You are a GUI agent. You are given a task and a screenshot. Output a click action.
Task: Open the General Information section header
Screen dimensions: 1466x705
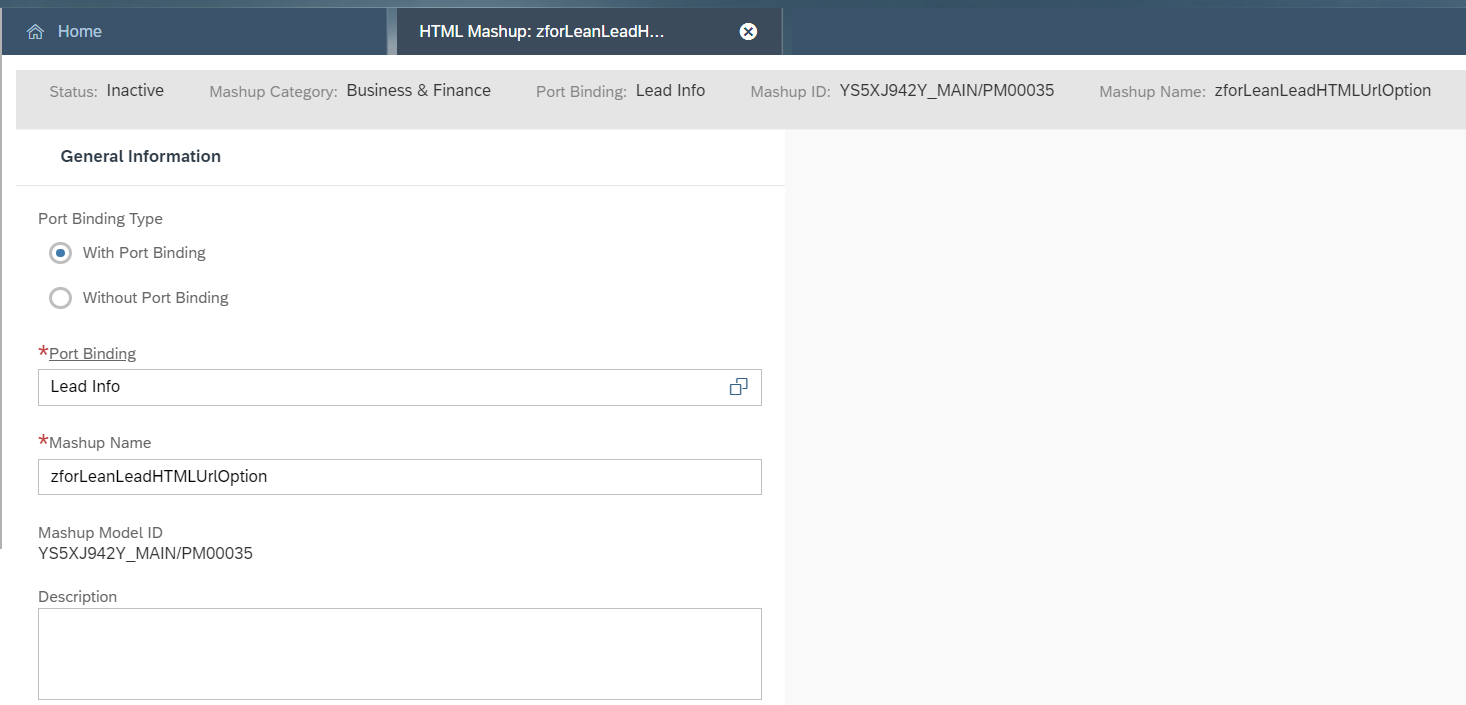(141, 156)
